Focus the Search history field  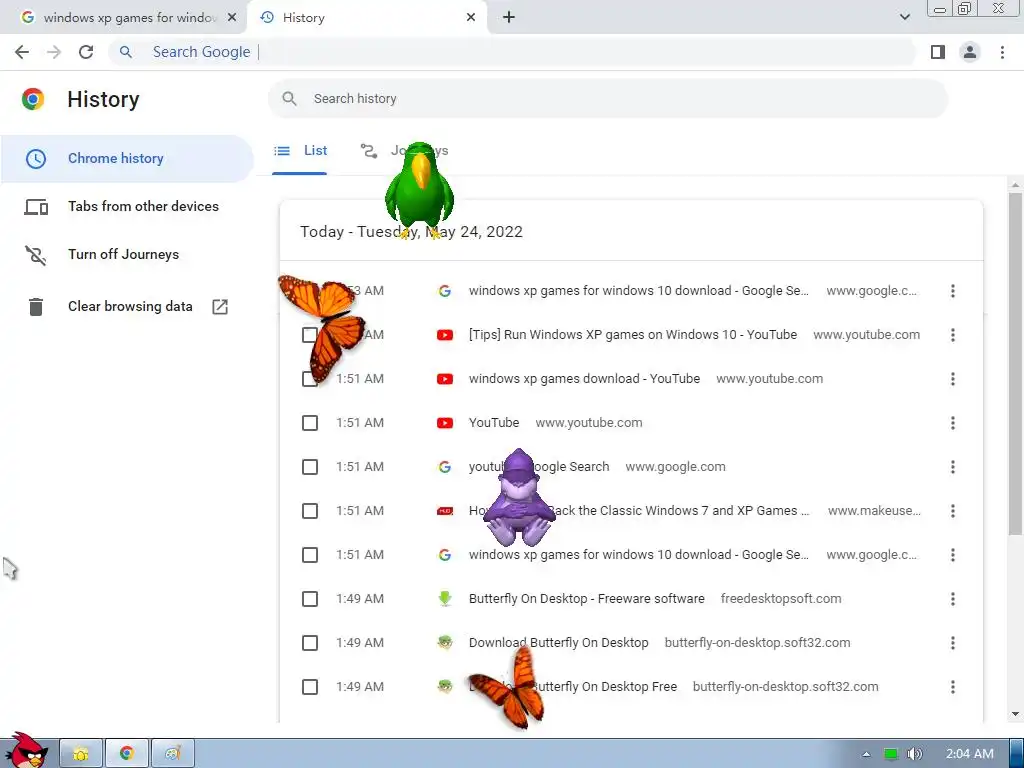click(607, 99)
